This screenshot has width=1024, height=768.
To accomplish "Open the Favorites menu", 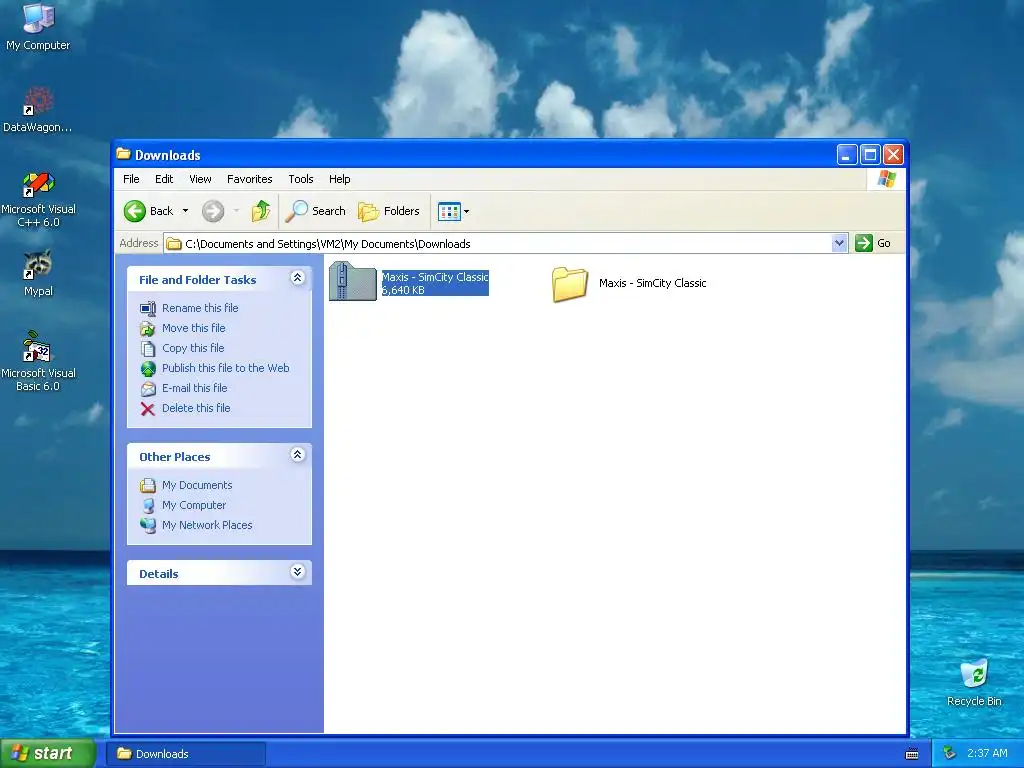I will point(249,179).
